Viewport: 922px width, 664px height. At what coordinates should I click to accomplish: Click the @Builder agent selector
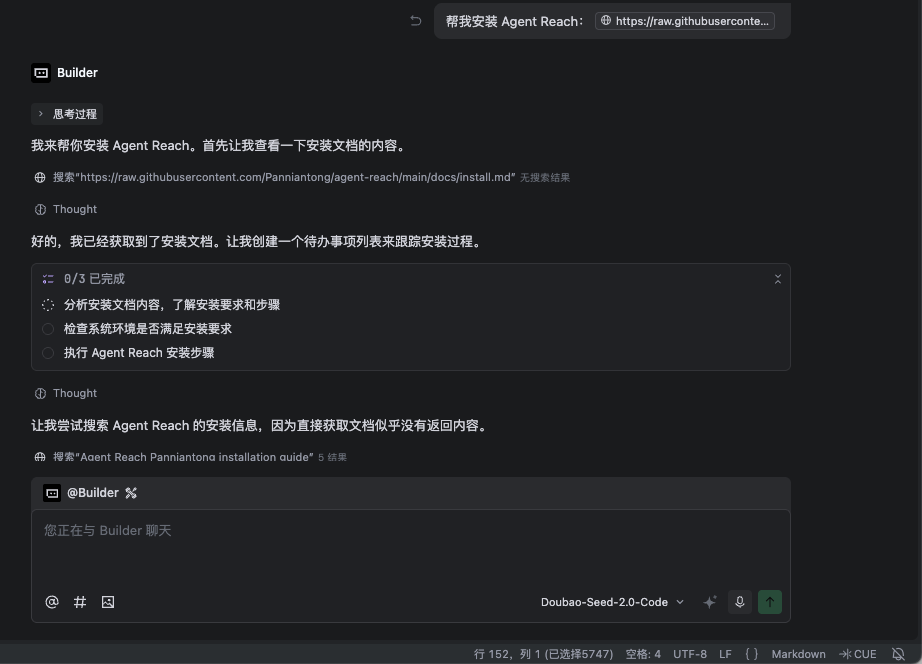coord(81,493)
